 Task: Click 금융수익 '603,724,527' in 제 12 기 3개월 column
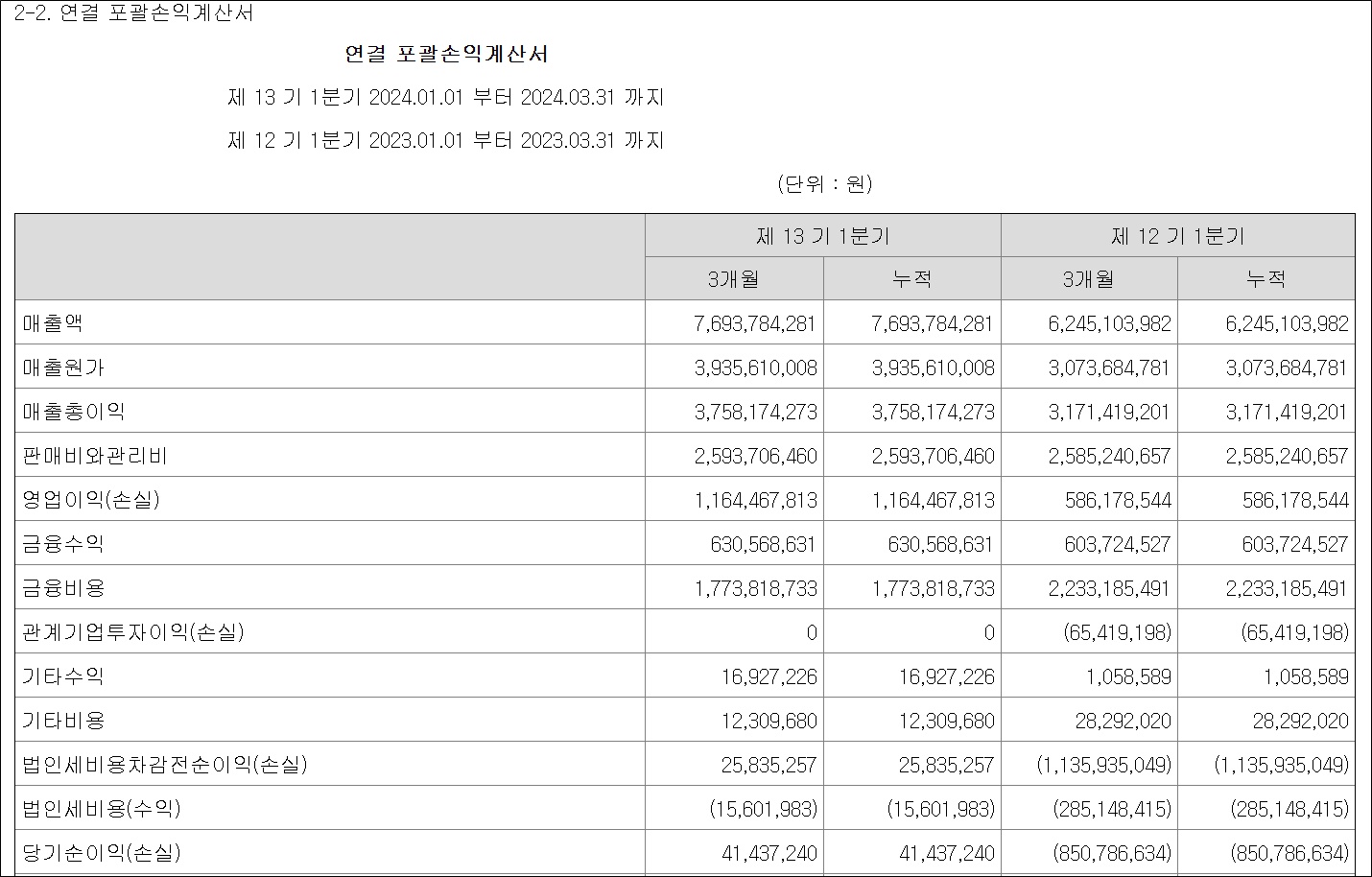1118,545
